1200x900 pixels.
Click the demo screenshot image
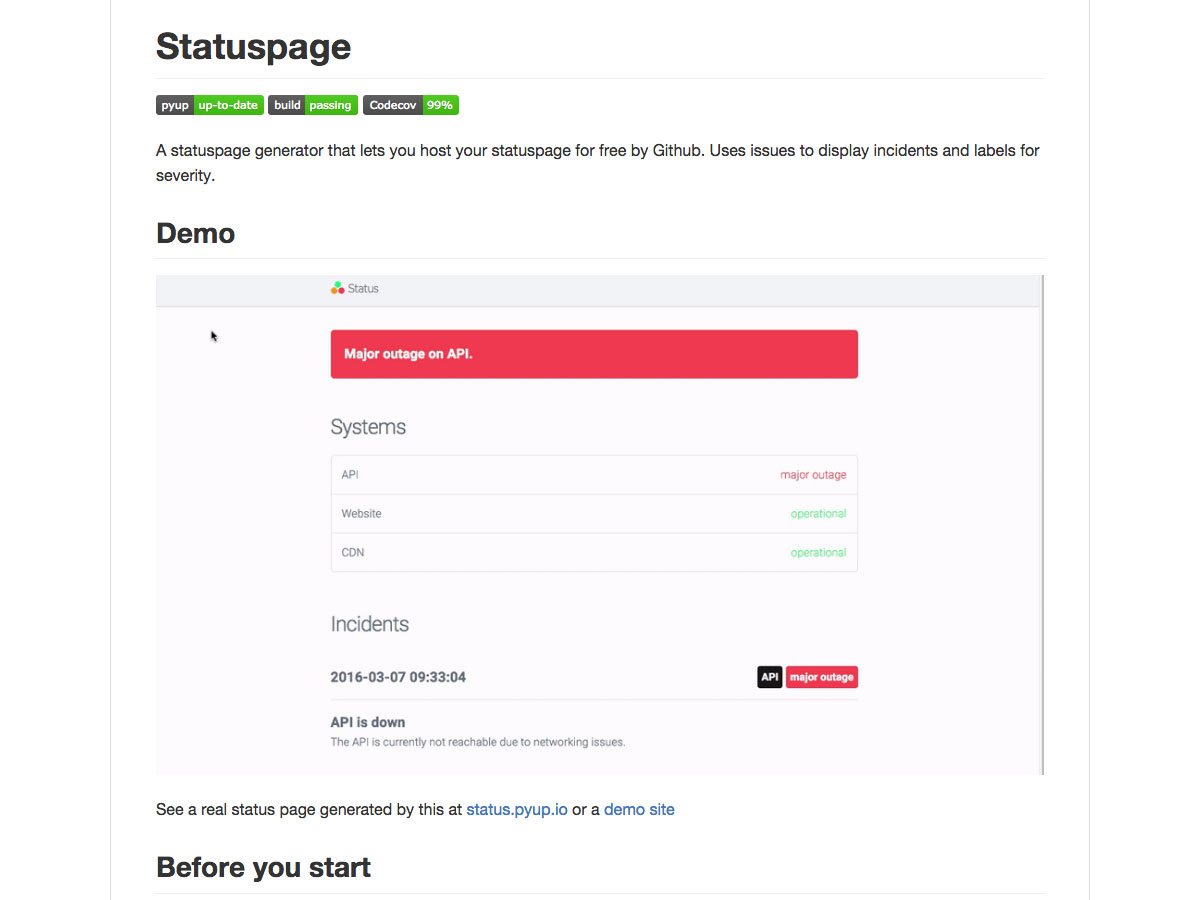[x=600, y=525]
